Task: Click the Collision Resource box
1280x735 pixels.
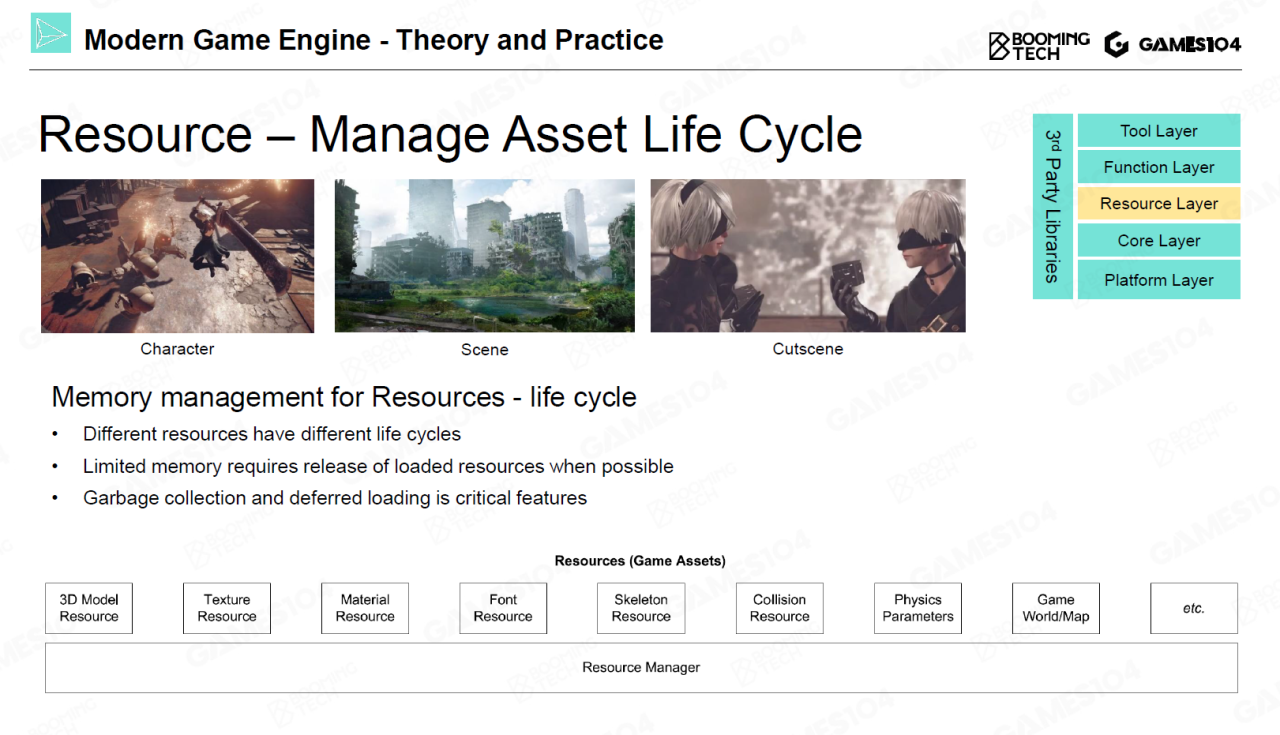Action: coord(779,608)
